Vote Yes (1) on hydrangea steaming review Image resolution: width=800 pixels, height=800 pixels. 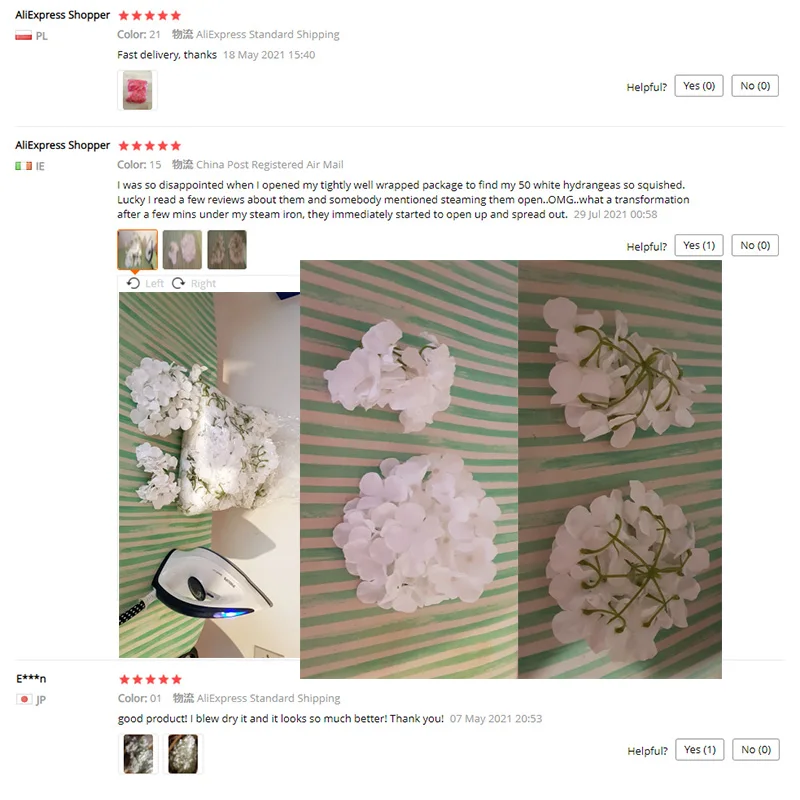[699, 245]
